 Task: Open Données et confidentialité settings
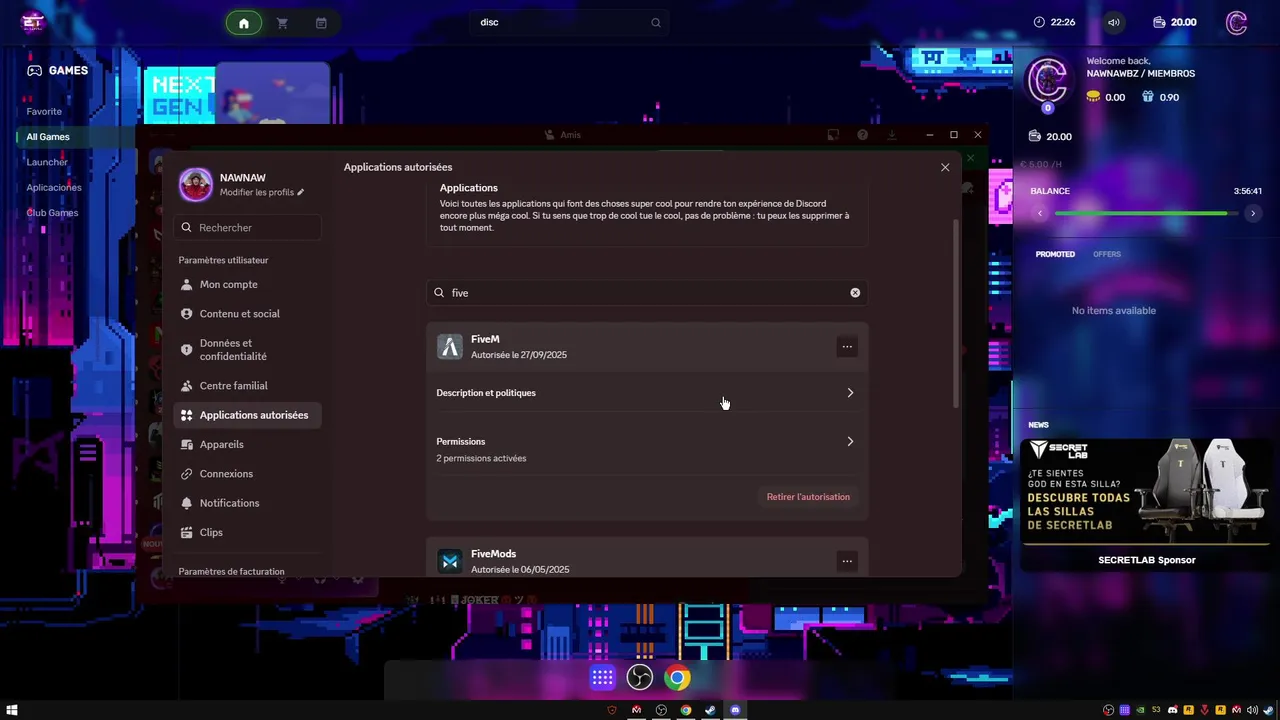(x=247, y=350)
